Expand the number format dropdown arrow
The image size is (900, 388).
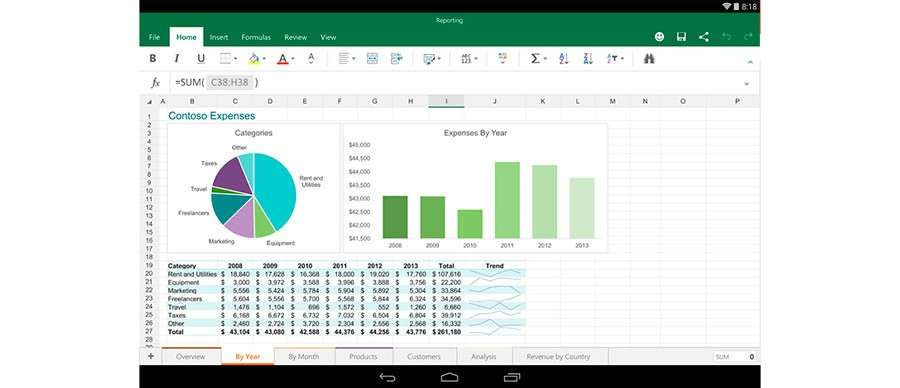(x=476, y=59)
